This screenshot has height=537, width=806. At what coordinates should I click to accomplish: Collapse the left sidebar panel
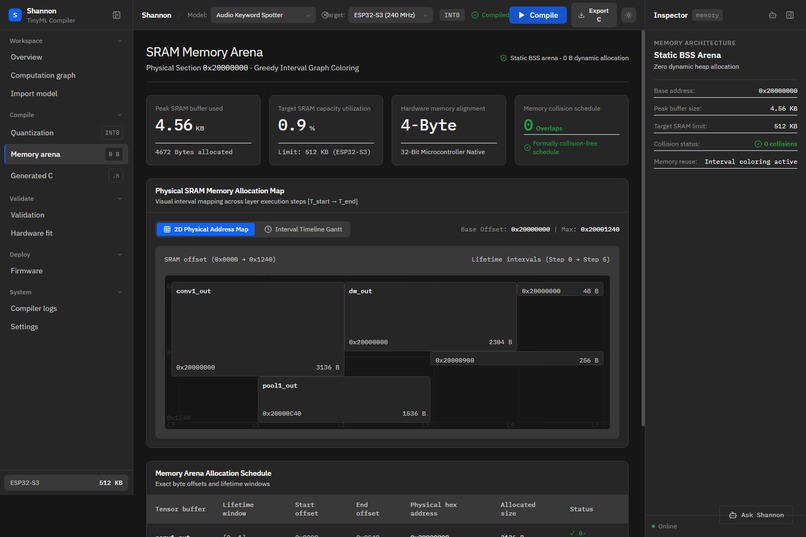117,15
